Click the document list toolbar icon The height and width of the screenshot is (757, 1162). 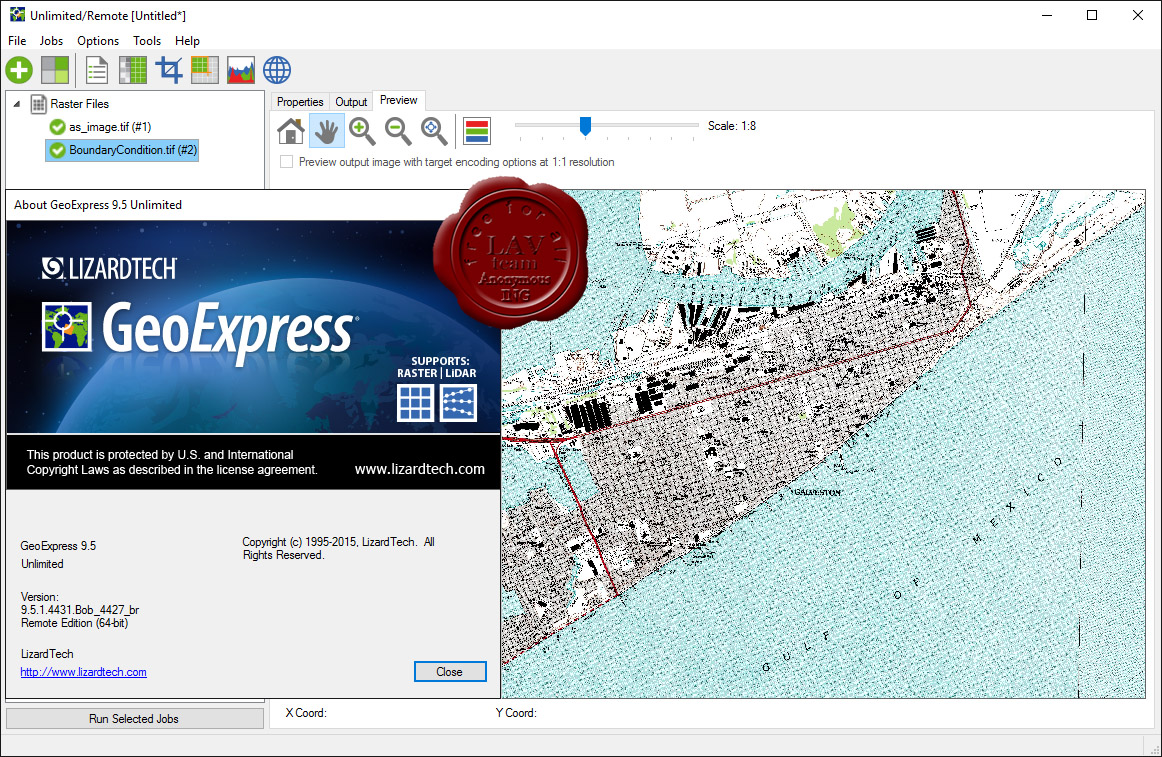tap(96, 70)
